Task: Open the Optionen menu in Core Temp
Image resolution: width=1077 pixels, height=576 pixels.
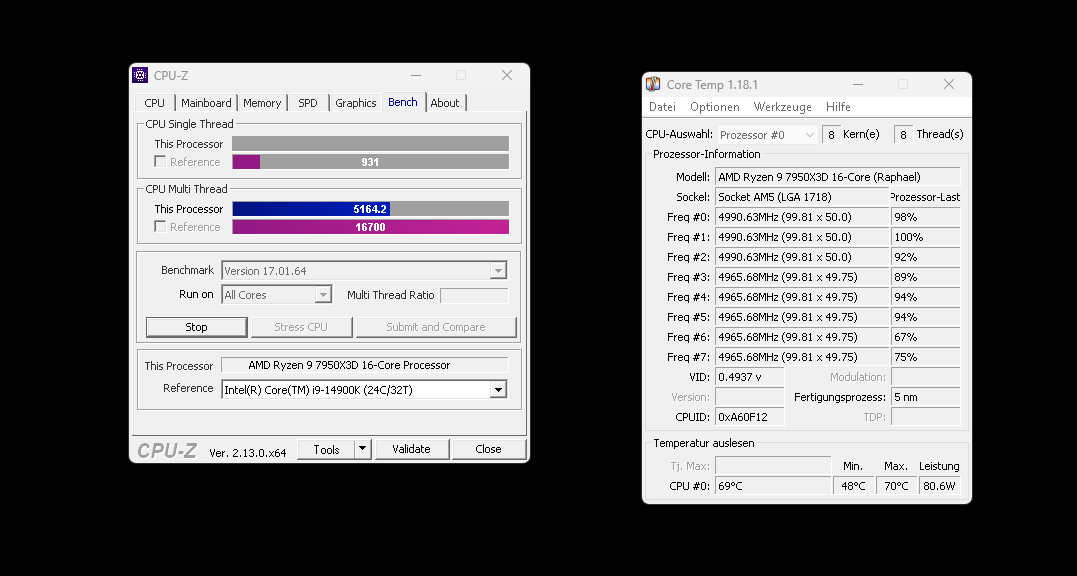Action: [715, 107]
